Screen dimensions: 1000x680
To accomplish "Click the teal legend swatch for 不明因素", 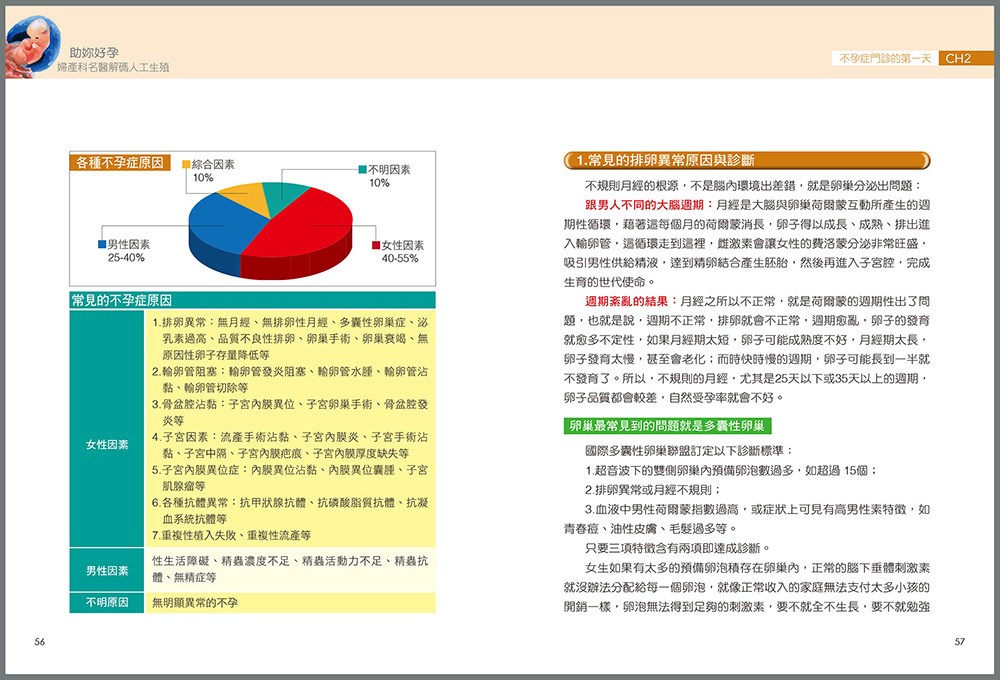I will (x=362, y=170).
